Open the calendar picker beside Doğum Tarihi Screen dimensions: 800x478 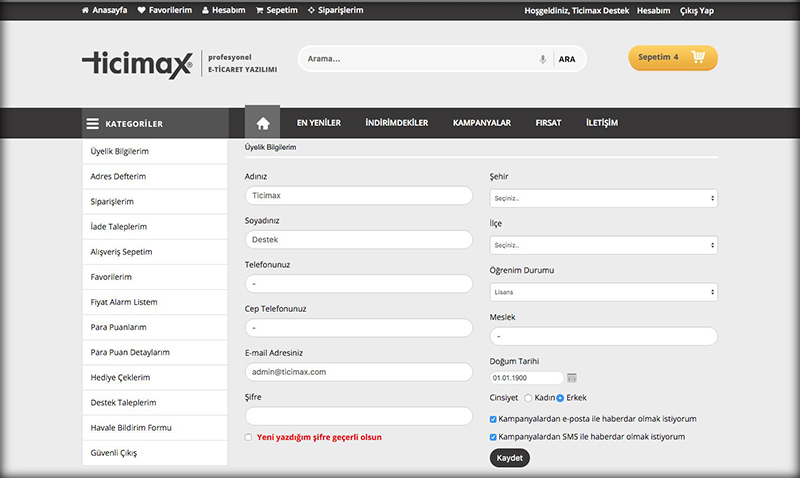click(x=572, y=378)
